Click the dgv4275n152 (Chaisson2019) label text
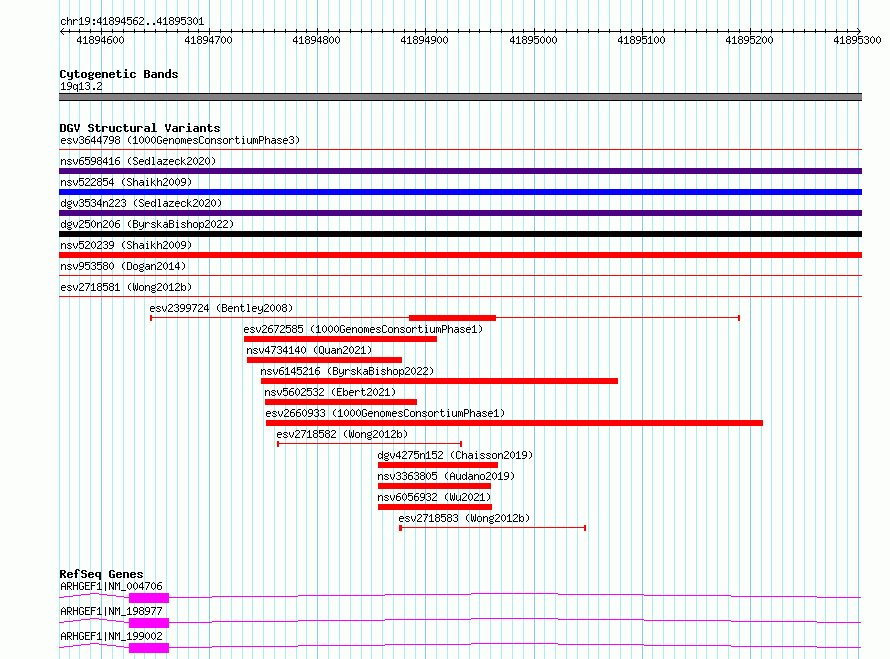This screenshot has width=890, height=659. point(455,455)
